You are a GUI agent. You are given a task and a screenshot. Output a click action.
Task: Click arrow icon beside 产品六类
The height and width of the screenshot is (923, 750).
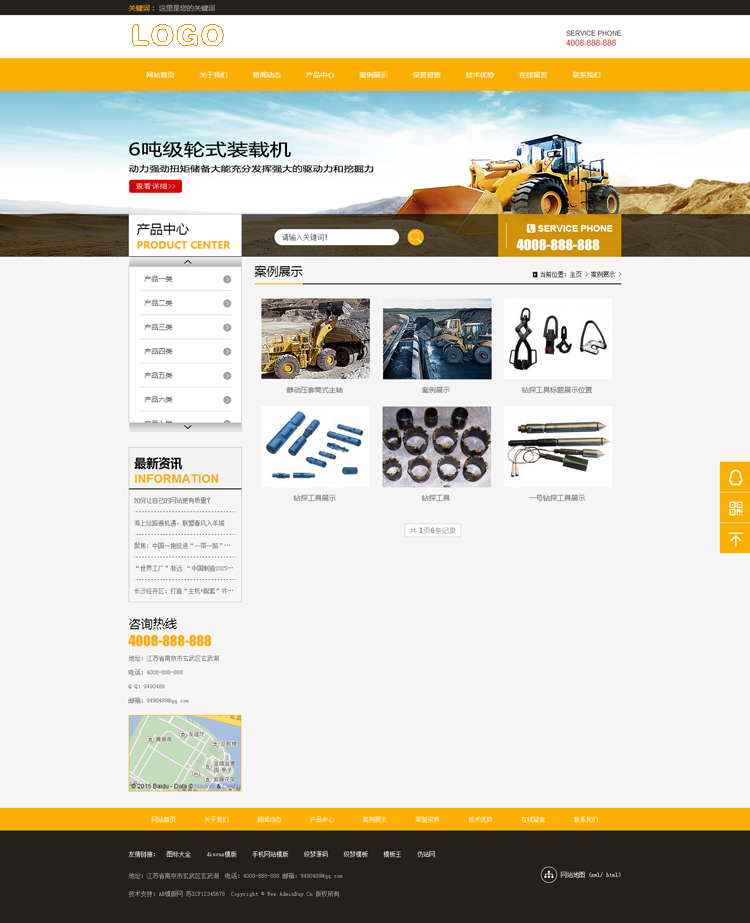(x=227, y=400)
